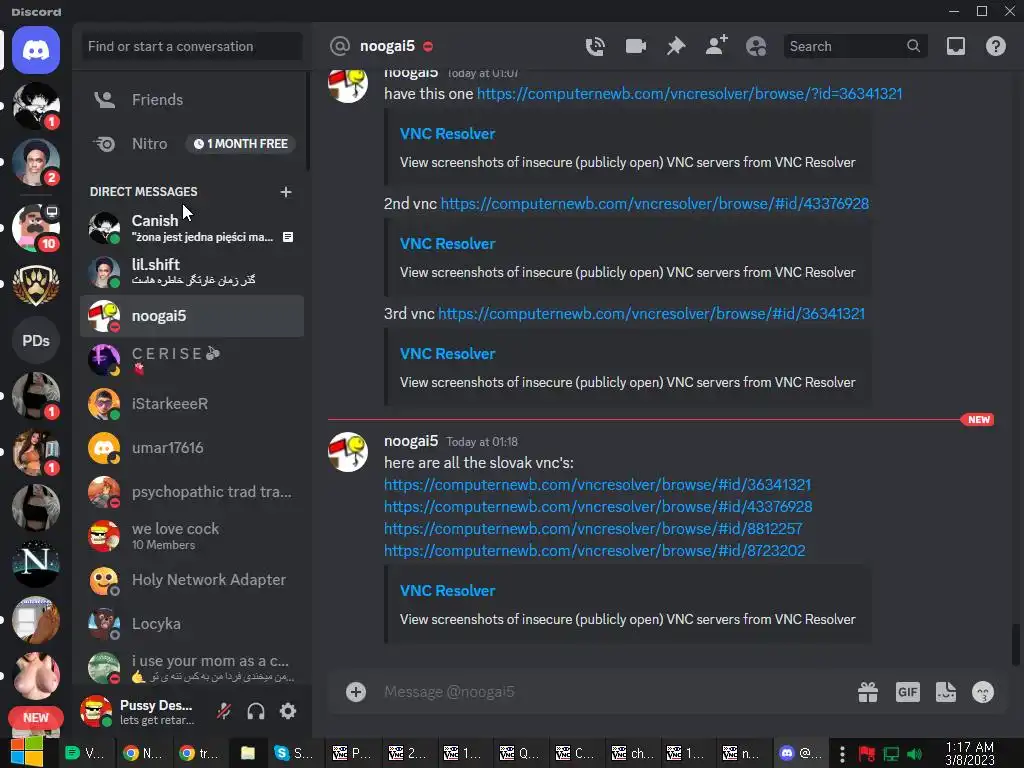This screenshot has height=768, width=1024.
Task: Open taskbar overflow three-dots icon
Action: [842, 754]
